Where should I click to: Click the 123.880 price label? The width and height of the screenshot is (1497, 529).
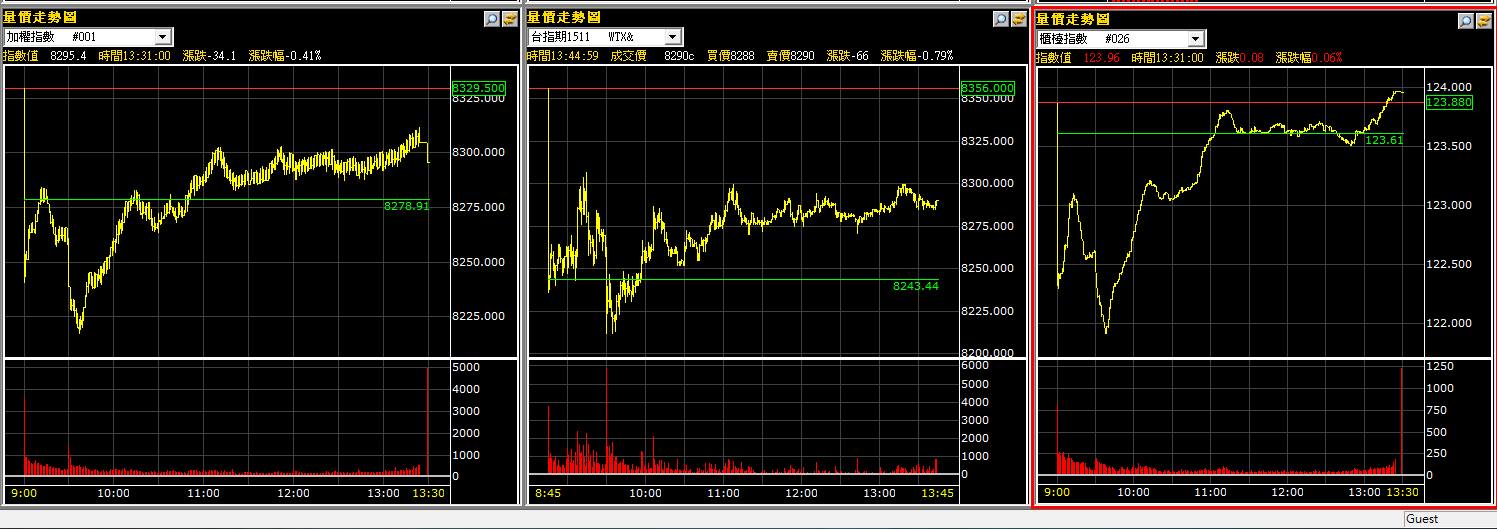tap(1449, 102)
